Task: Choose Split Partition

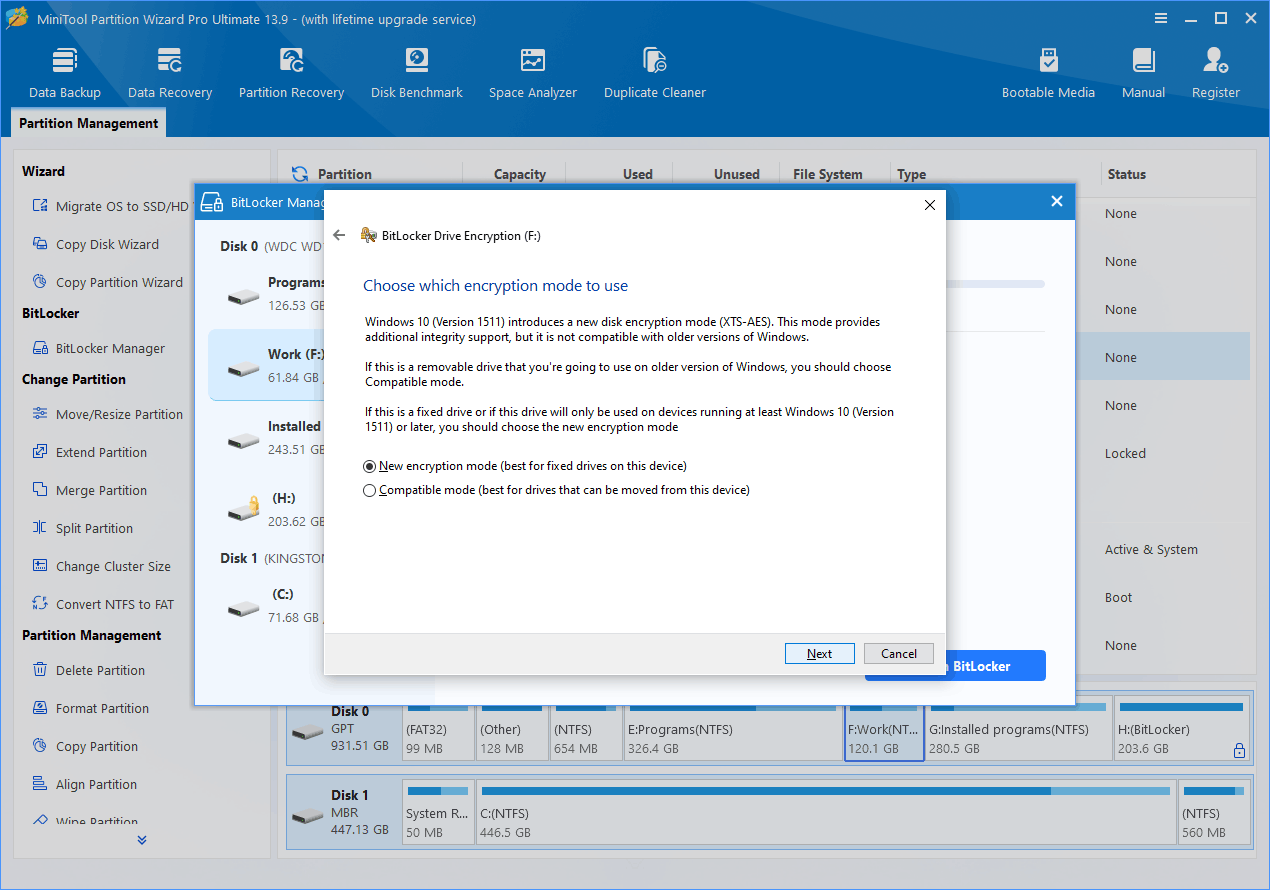Action: pyautogui.click(x=82, y=528)
